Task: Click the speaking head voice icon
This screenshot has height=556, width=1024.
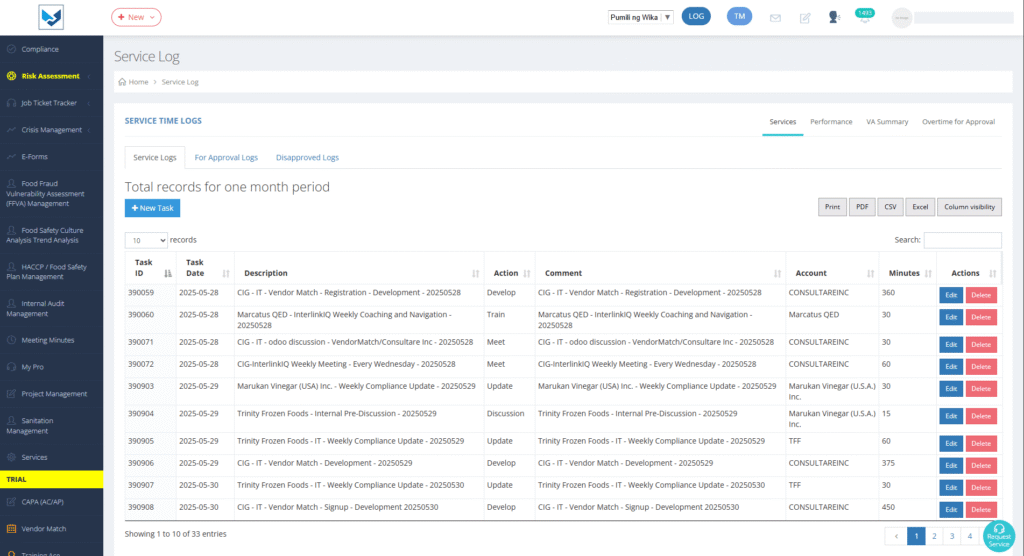Action: point(834,18)
